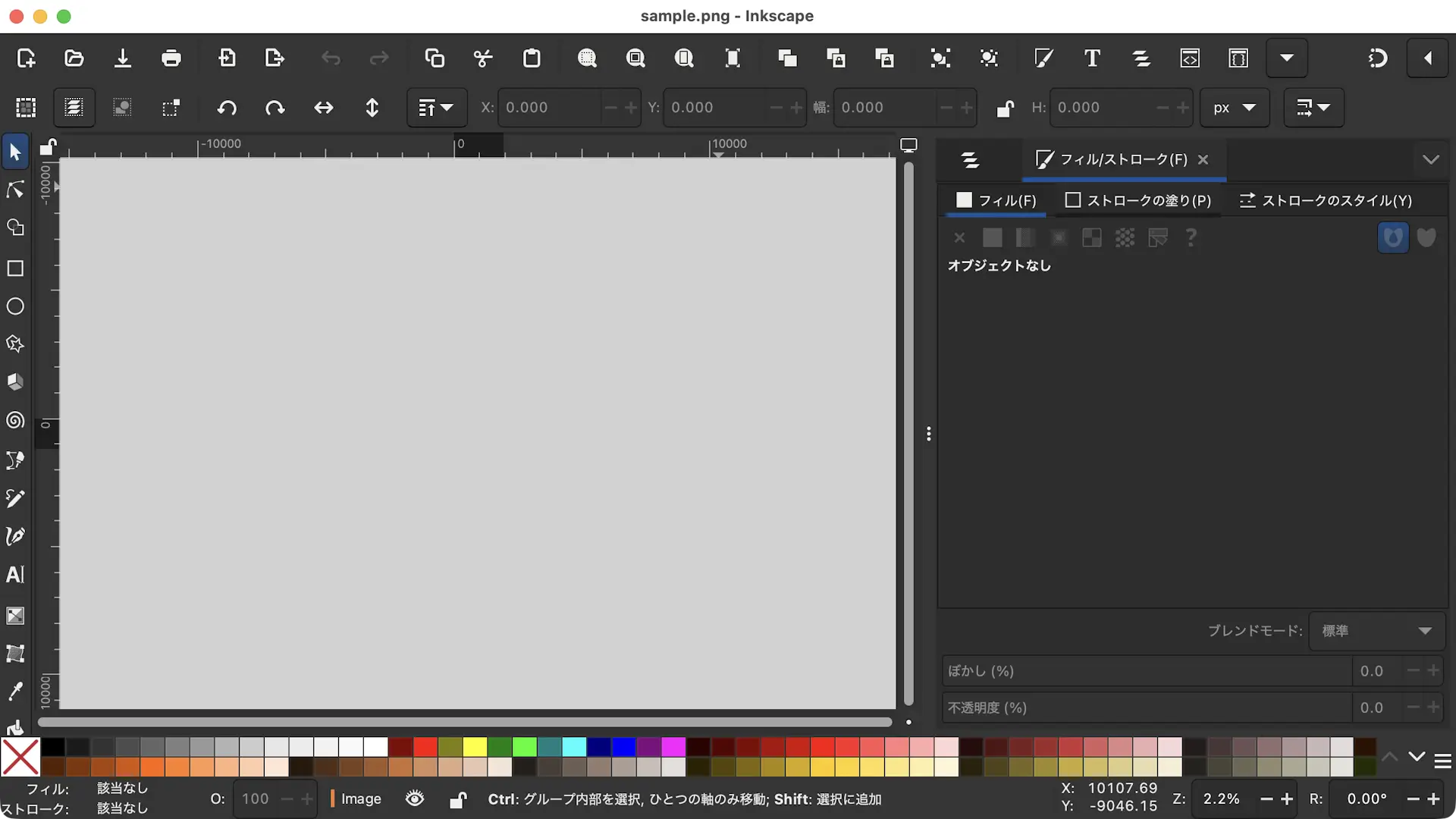The image size is (1456, 819).
Task: Increase zoom with plus button
Action: point(1287,799)
